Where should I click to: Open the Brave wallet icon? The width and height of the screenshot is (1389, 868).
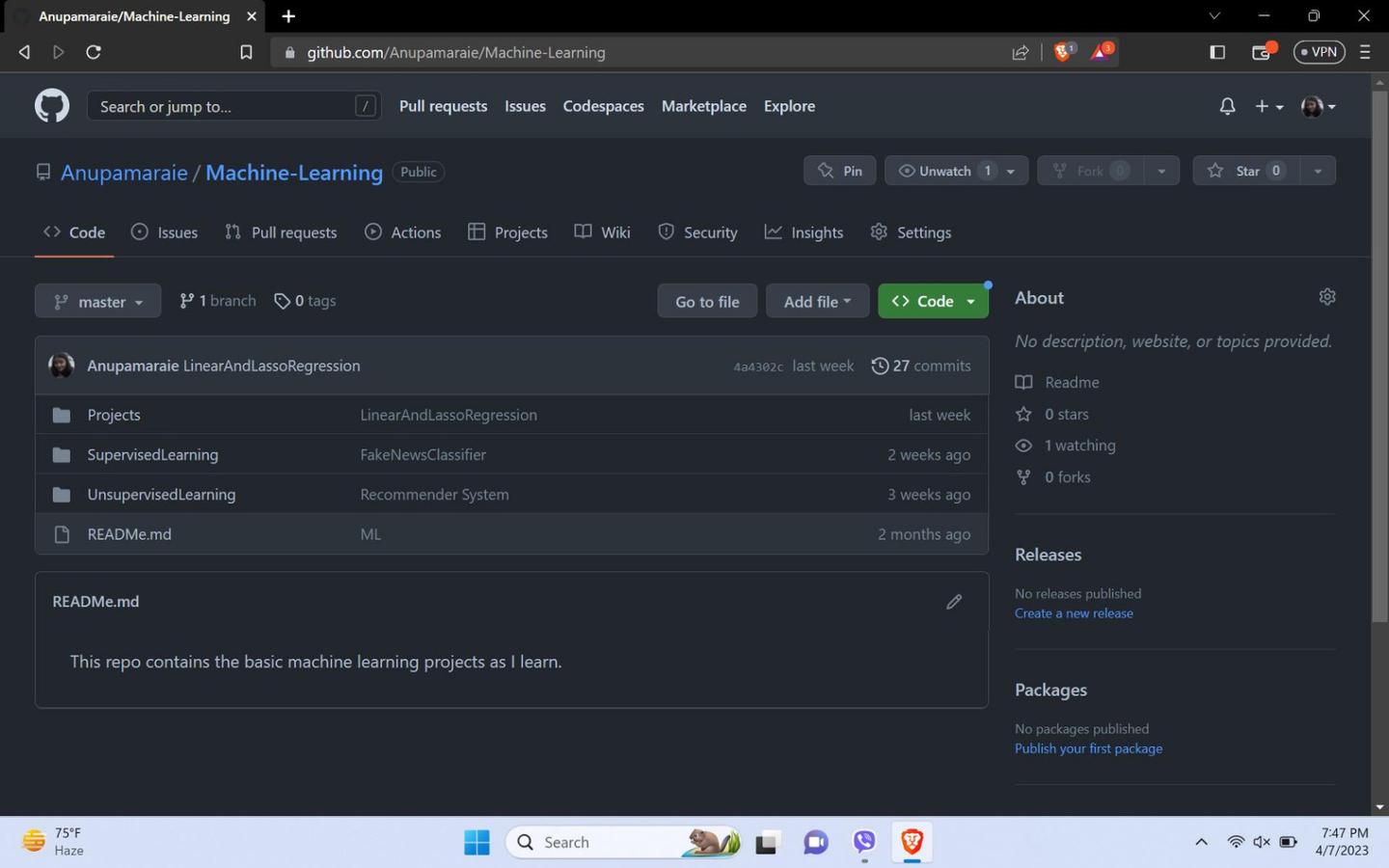(x=1263, y=52)
